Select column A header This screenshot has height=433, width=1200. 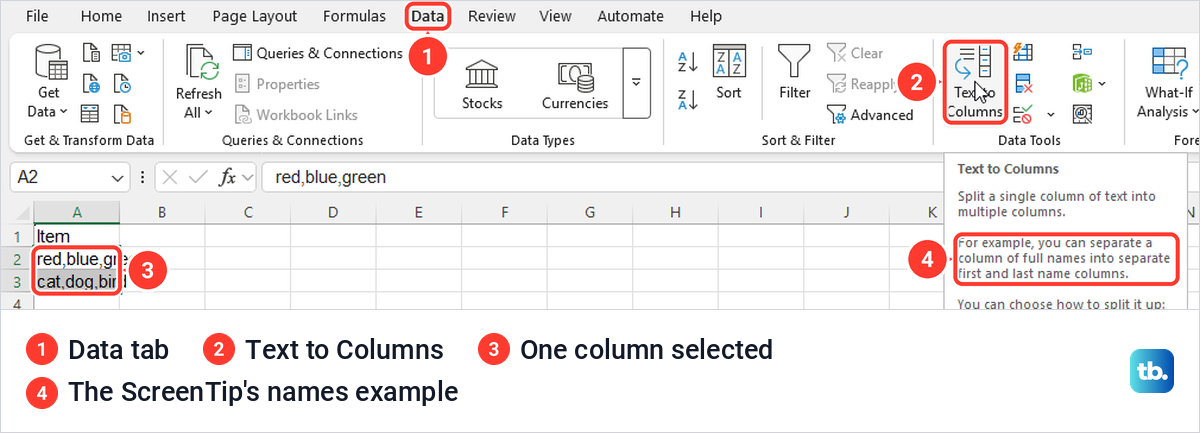pos(77,212)
